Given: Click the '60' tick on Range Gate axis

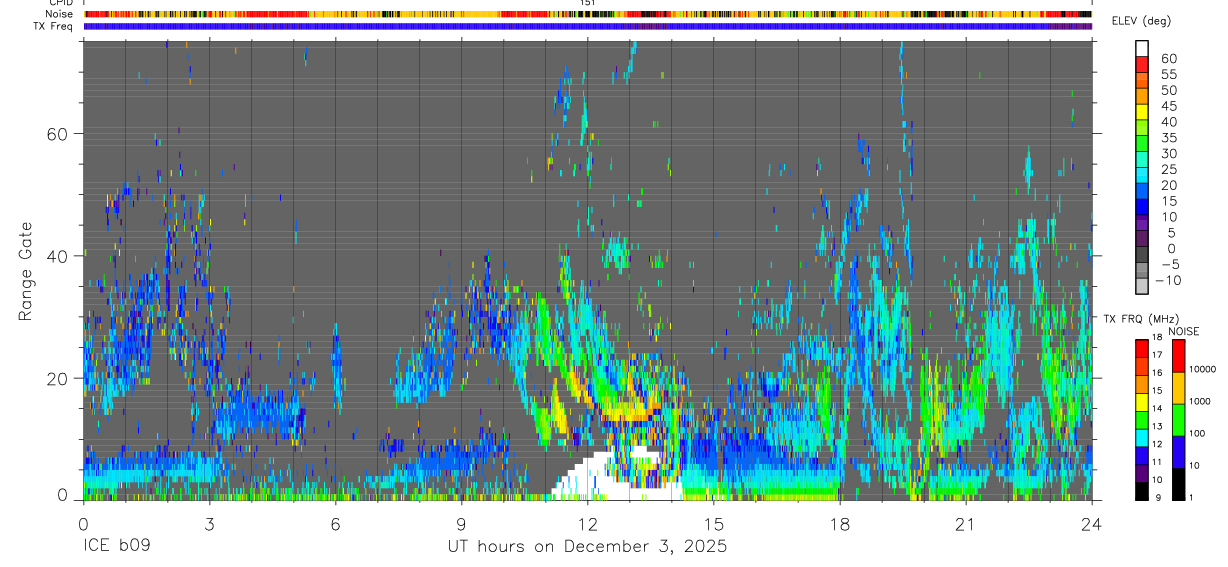Looking at the screenshot, I should 56,134.
